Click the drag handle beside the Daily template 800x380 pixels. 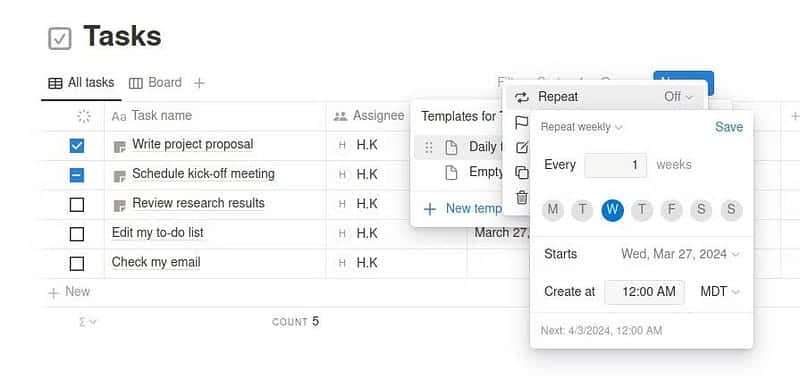click(x=429, y=147)
